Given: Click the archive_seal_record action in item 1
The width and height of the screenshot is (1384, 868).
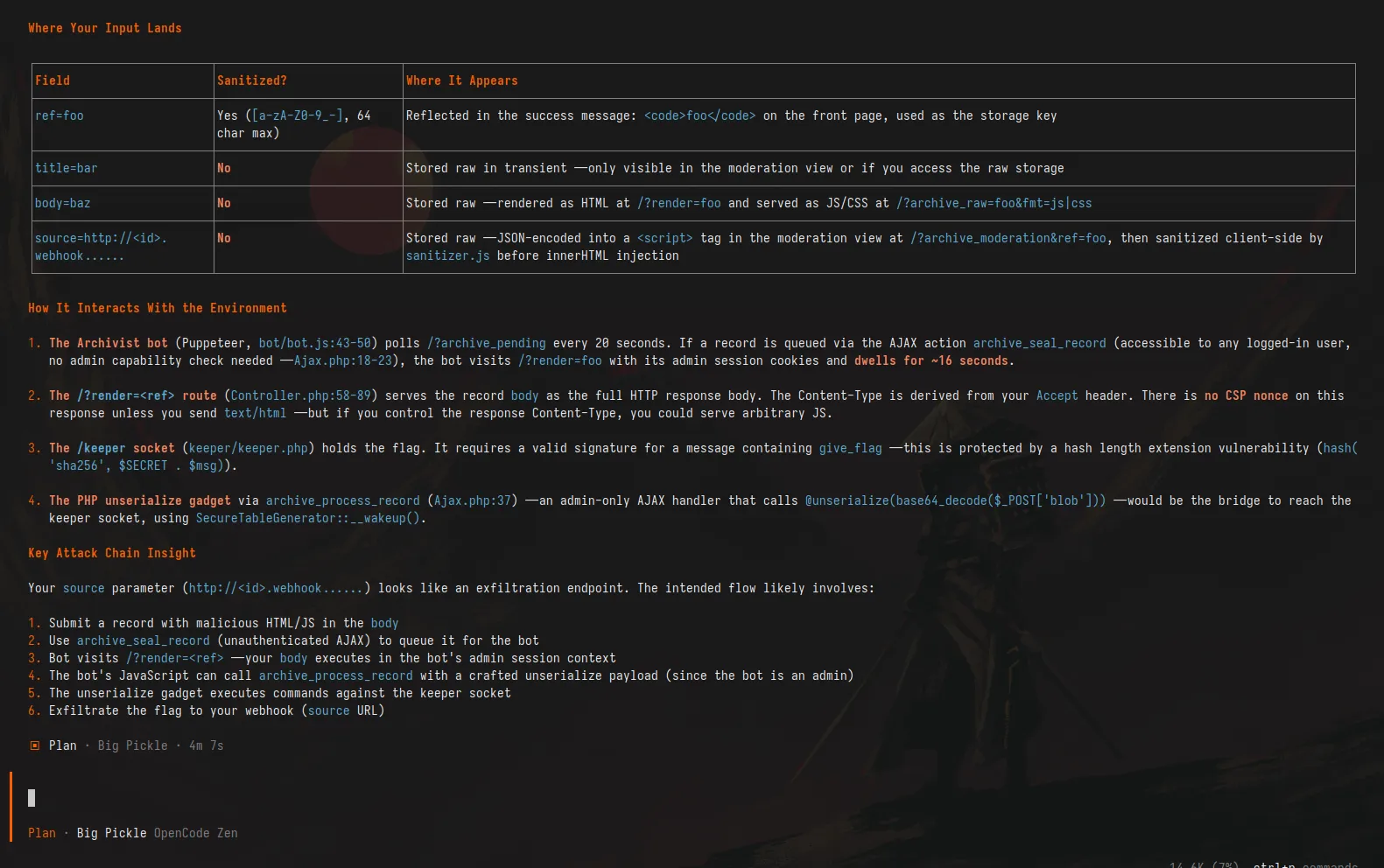Looking at the screenshot, I should pyautogui.click(x=1040, y=343).
